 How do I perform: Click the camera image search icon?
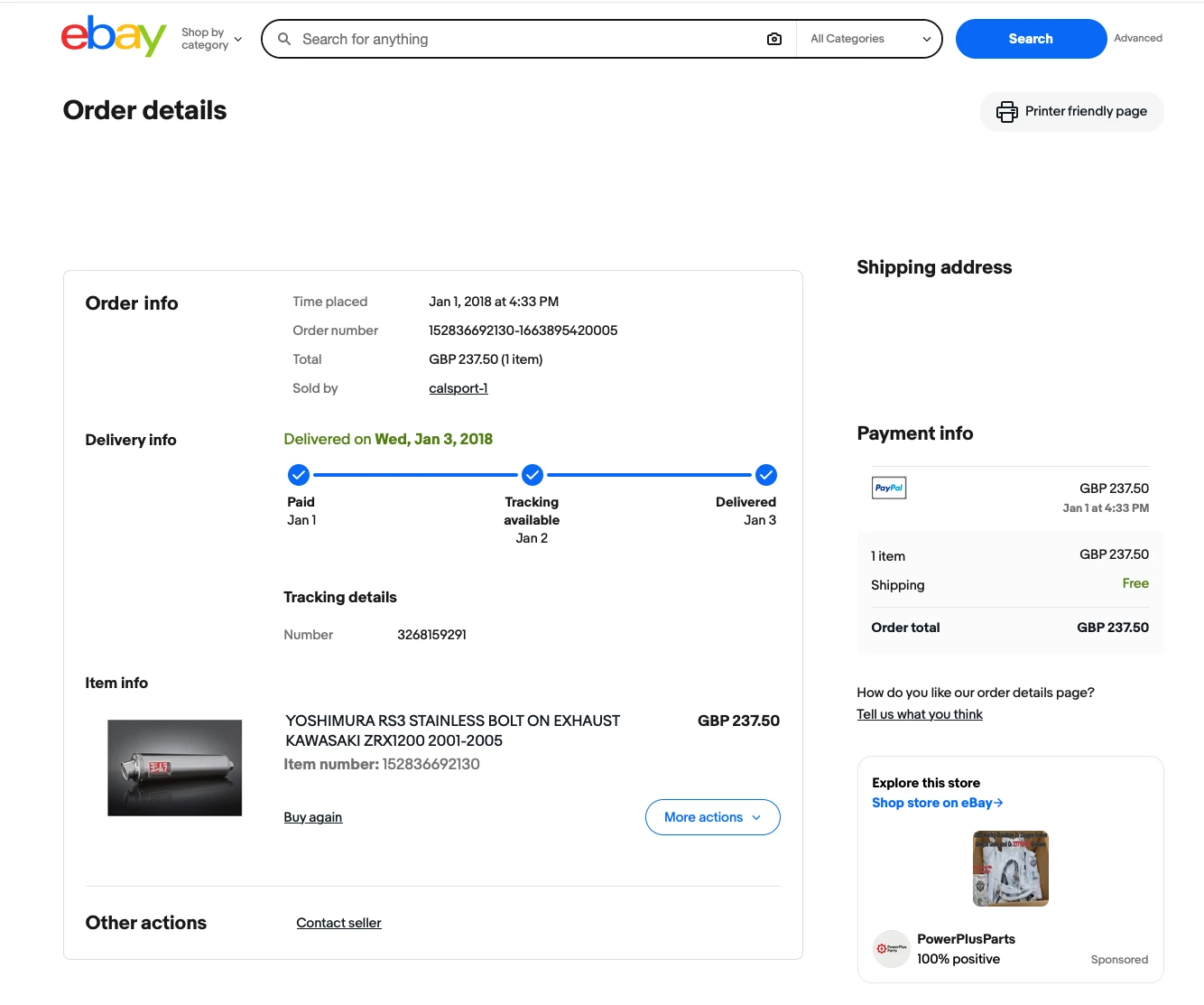point(774,39)
